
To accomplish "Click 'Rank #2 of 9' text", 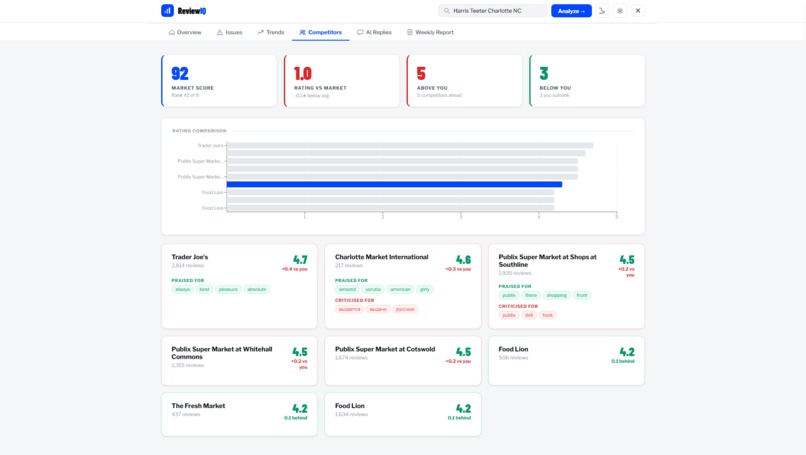I will (x=185, y=95).
